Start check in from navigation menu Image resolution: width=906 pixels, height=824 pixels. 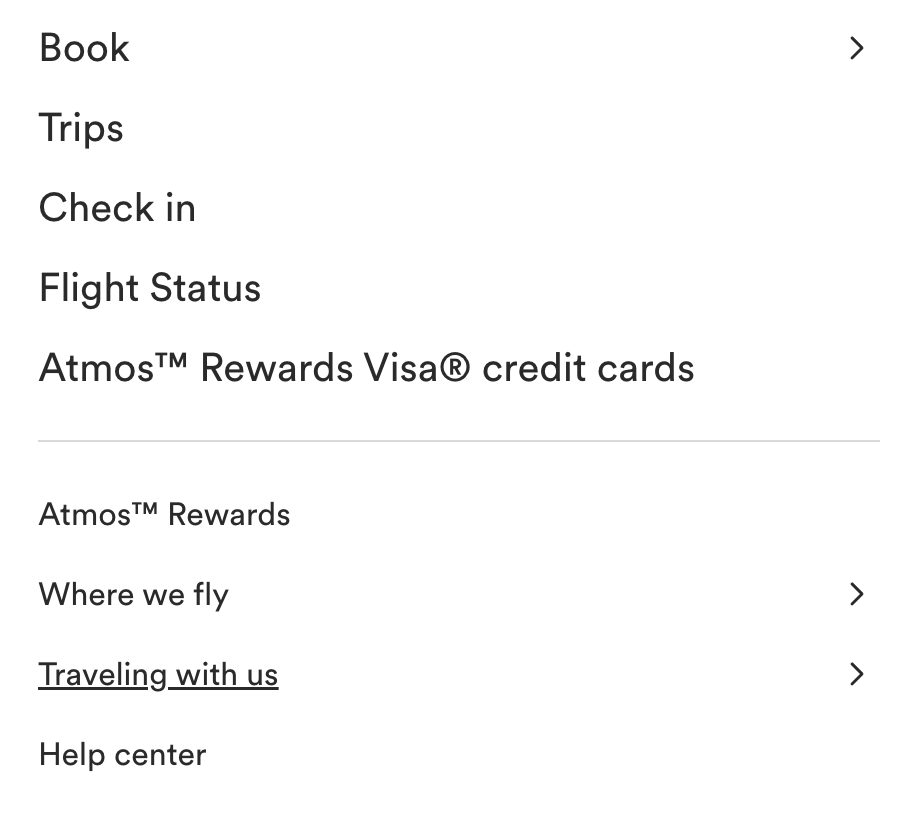tap(117, 208)
